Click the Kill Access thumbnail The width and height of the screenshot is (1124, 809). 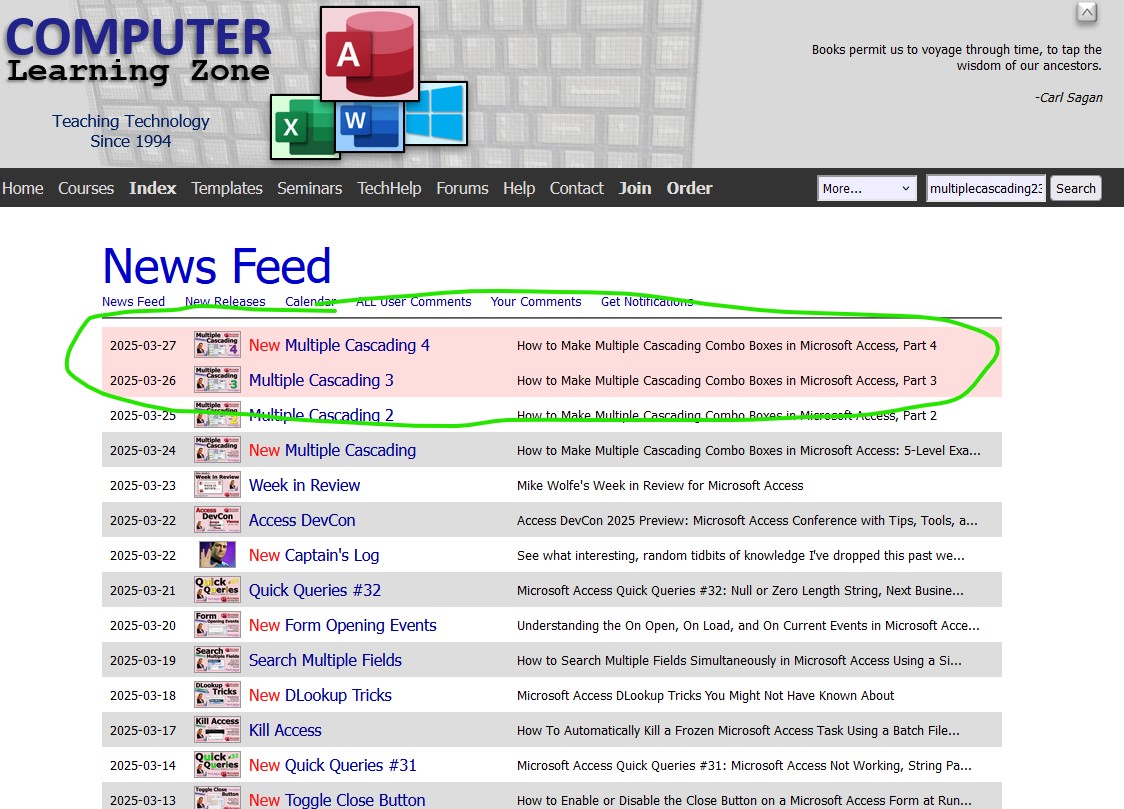pos(217,730)
